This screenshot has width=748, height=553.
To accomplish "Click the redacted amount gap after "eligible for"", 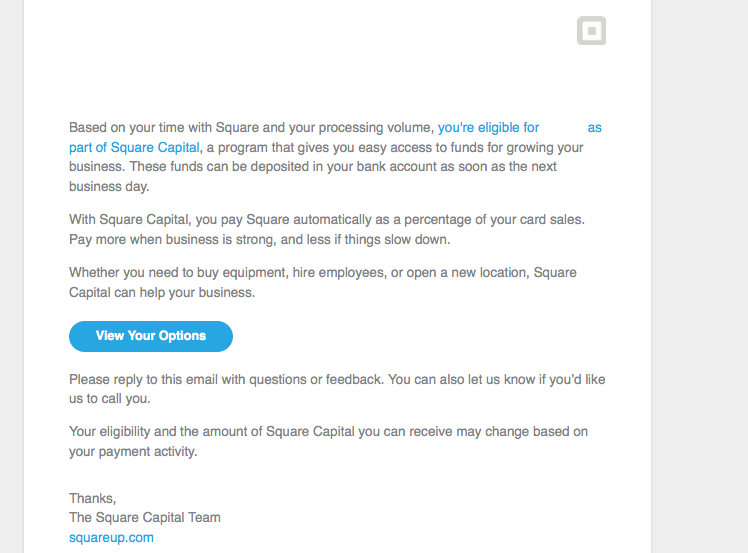I will pos(563,128).
